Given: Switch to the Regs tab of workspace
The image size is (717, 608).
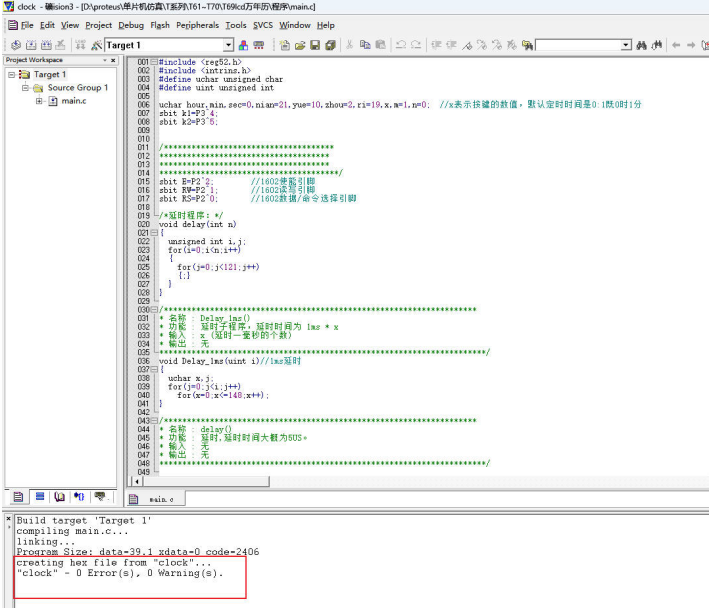Looking at the screenshot, I should [x=40, y=496].
